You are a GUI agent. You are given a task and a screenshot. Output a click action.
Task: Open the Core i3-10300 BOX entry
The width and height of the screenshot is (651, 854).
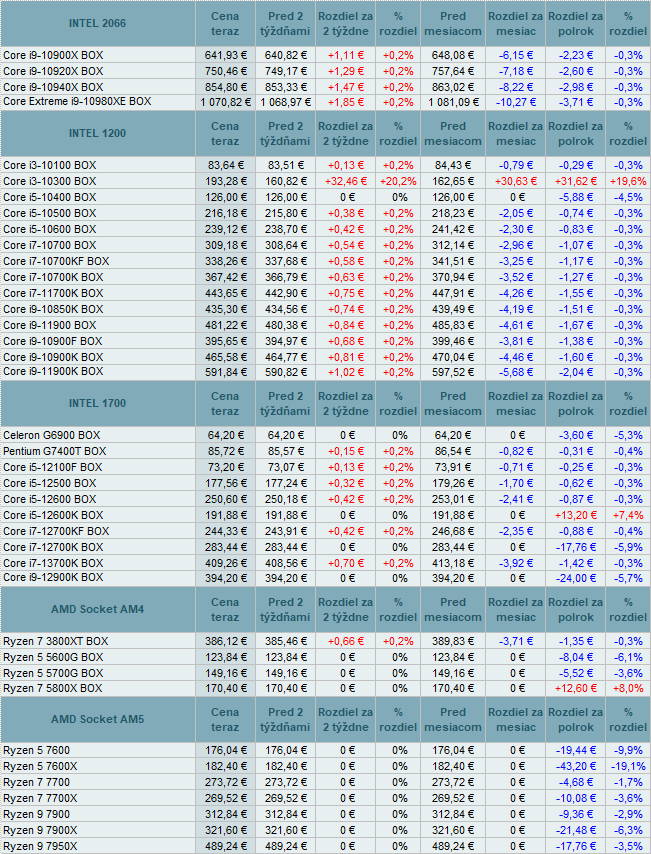[50, 181]
